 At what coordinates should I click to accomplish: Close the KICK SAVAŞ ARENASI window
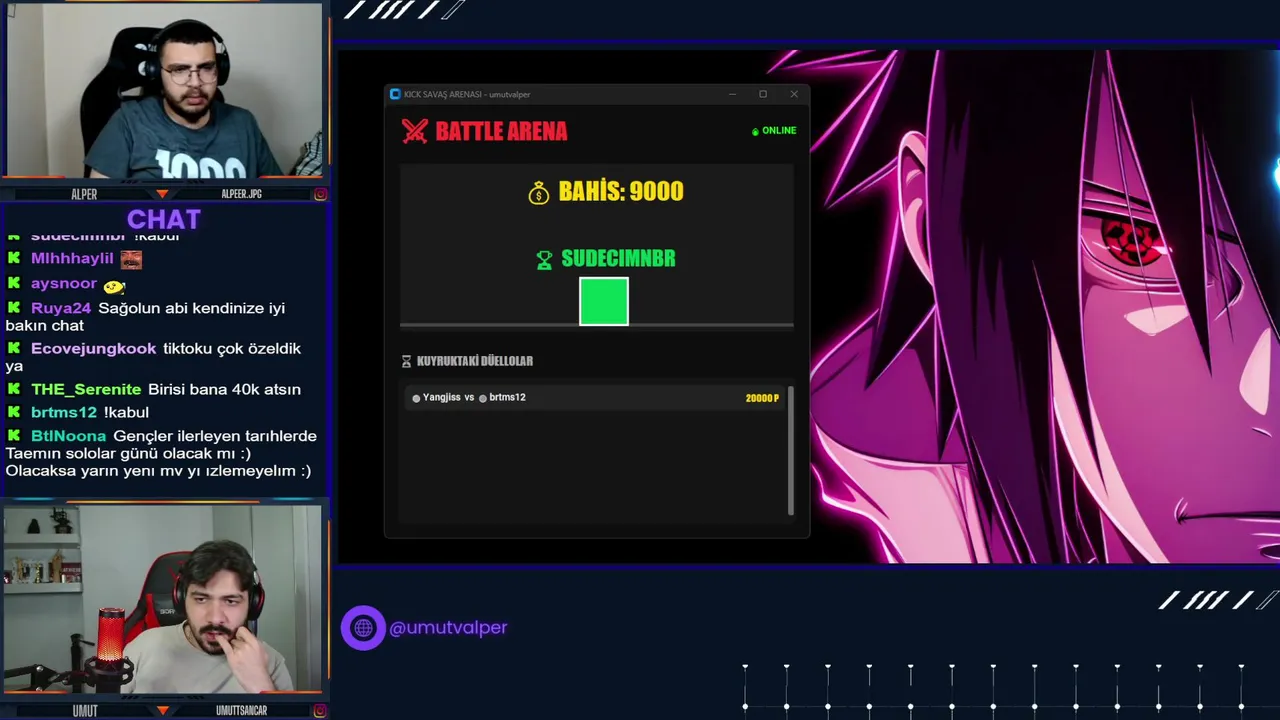click(794, 94)
